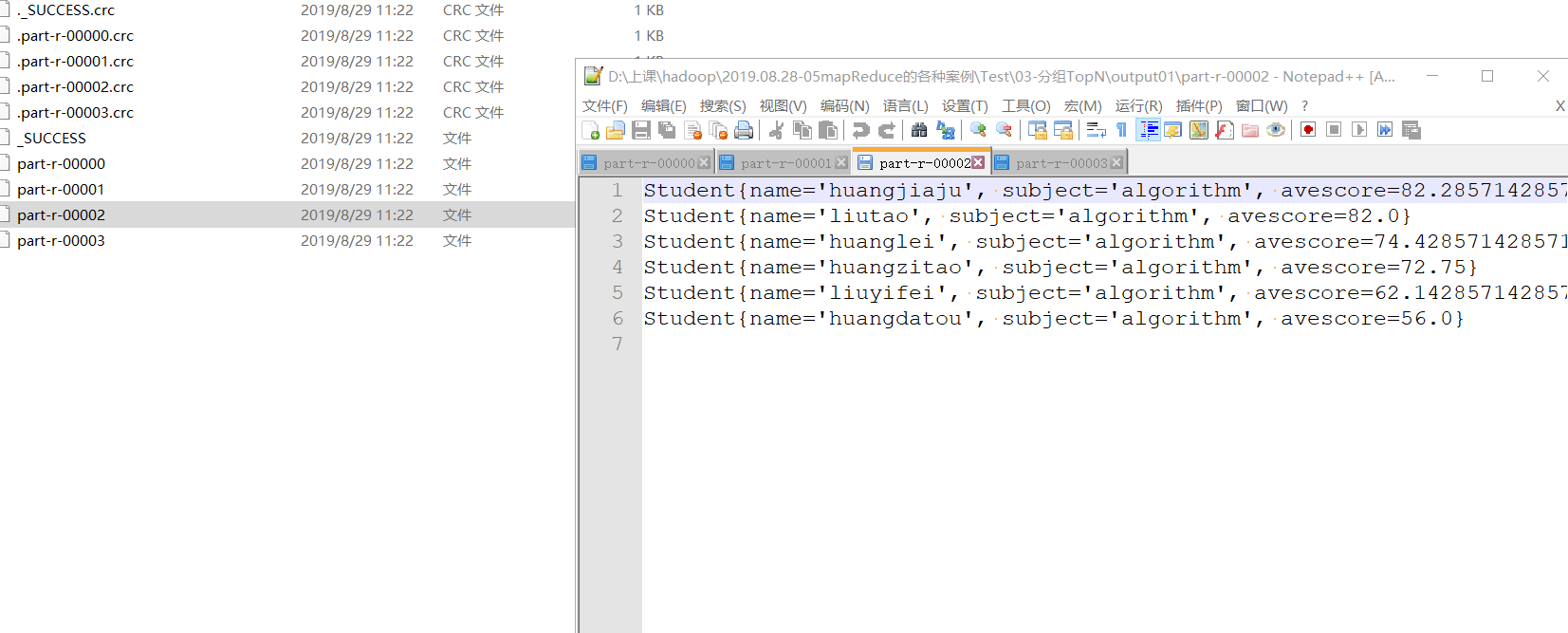
Task: Open the Function List panel icon
Action: click(x=1225, y=130)
